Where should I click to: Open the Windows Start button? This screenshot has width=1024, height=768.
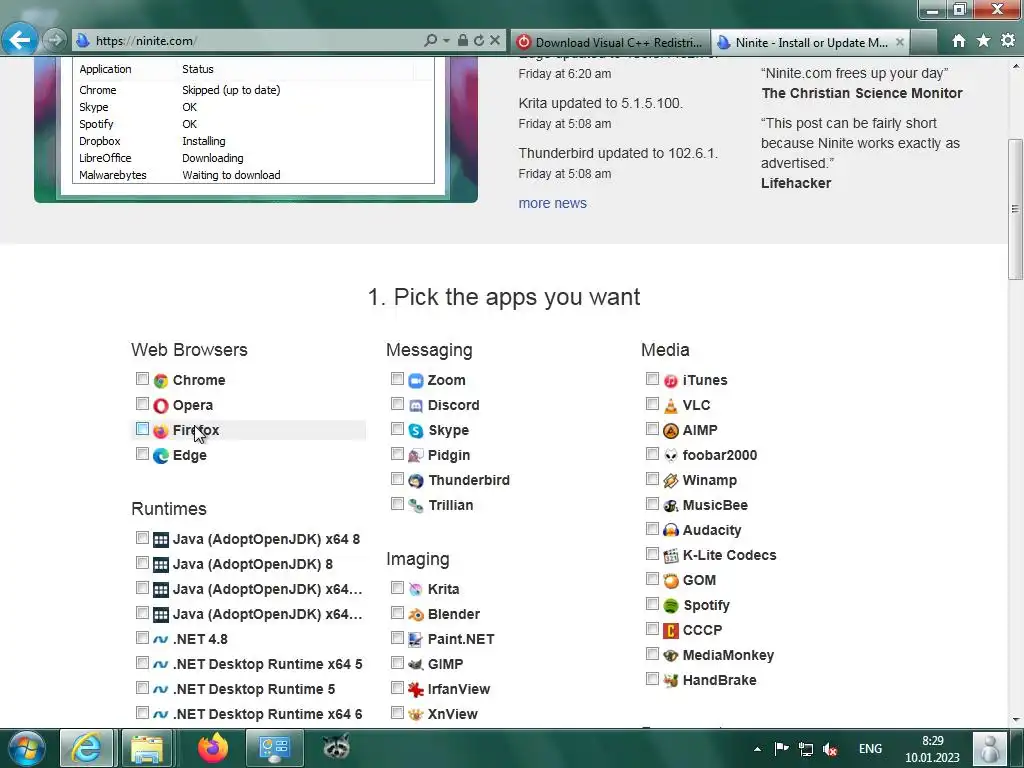coord(27,748)
